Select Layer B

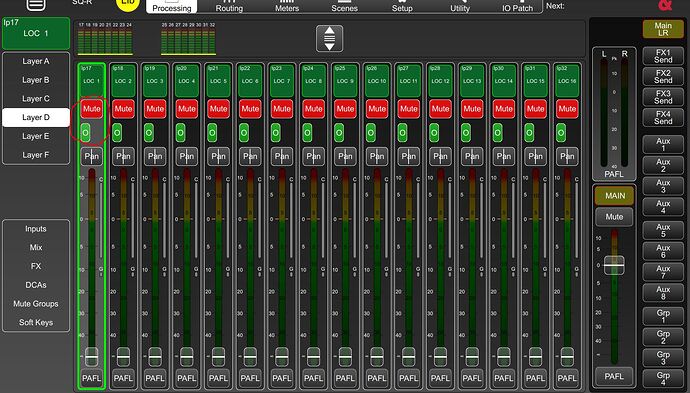pos(36,80)
